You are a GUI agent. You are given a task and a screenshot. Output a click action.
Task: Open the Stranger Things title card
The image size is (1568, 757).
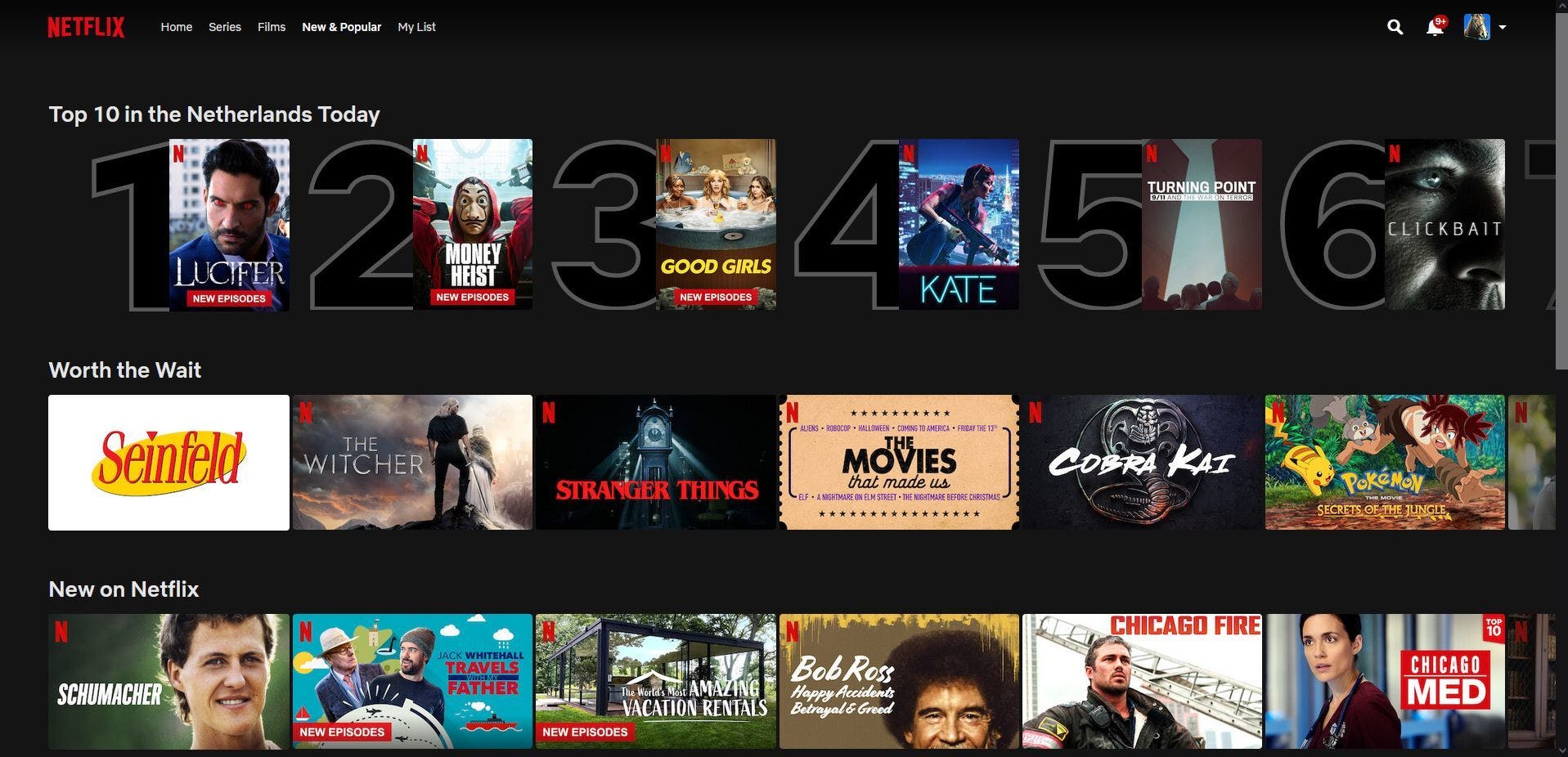pos(656,463)
